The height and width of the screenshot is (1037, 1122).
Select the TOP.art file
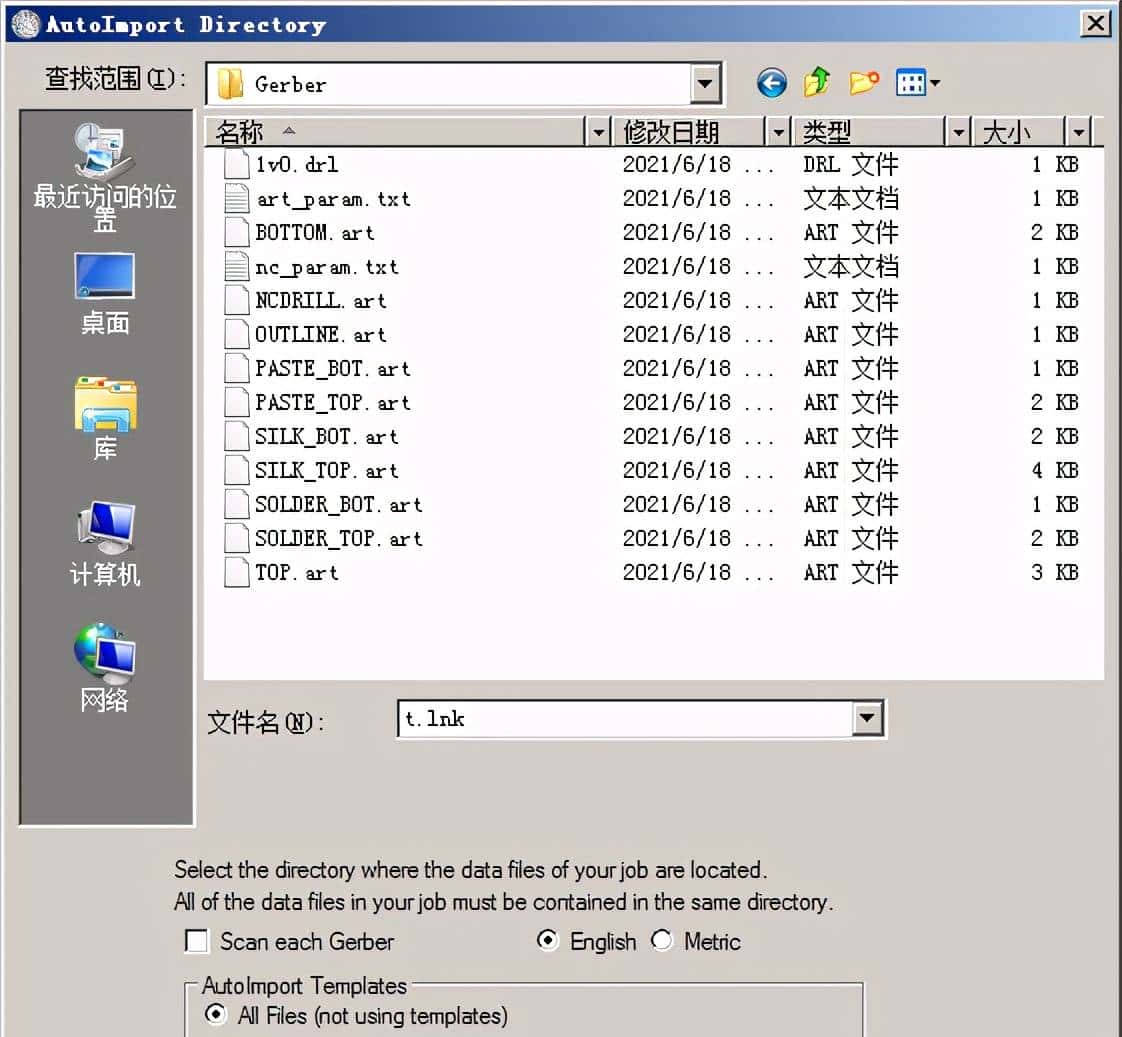coord(310,572)
